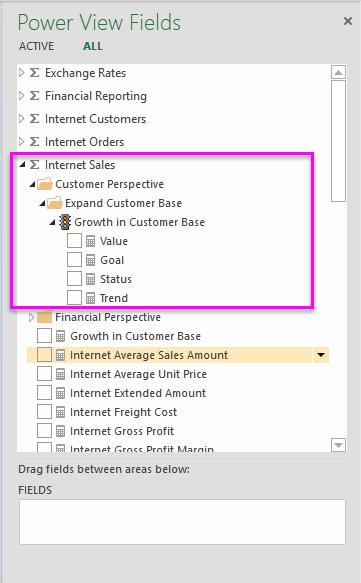The image size is (361, 583).
Task: Click the sigma icon beside Internet Orders
Action: pyautogui.click(x=34, y=142)
